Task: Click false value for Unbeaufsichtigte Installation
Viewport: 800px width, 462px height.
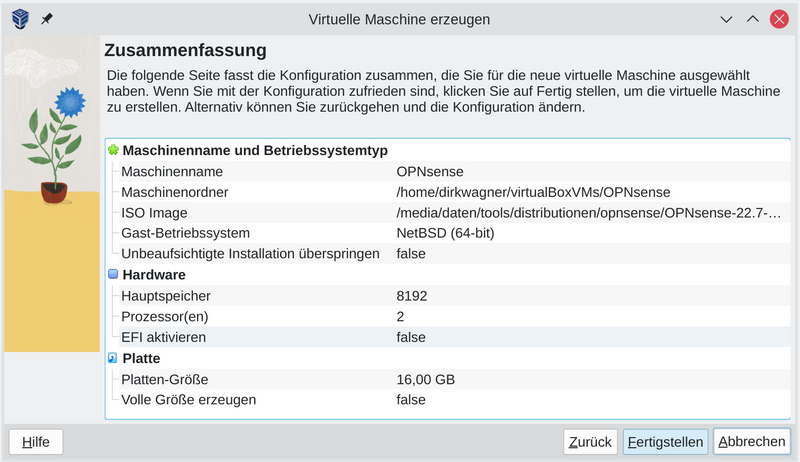Action: click(411, 253)
